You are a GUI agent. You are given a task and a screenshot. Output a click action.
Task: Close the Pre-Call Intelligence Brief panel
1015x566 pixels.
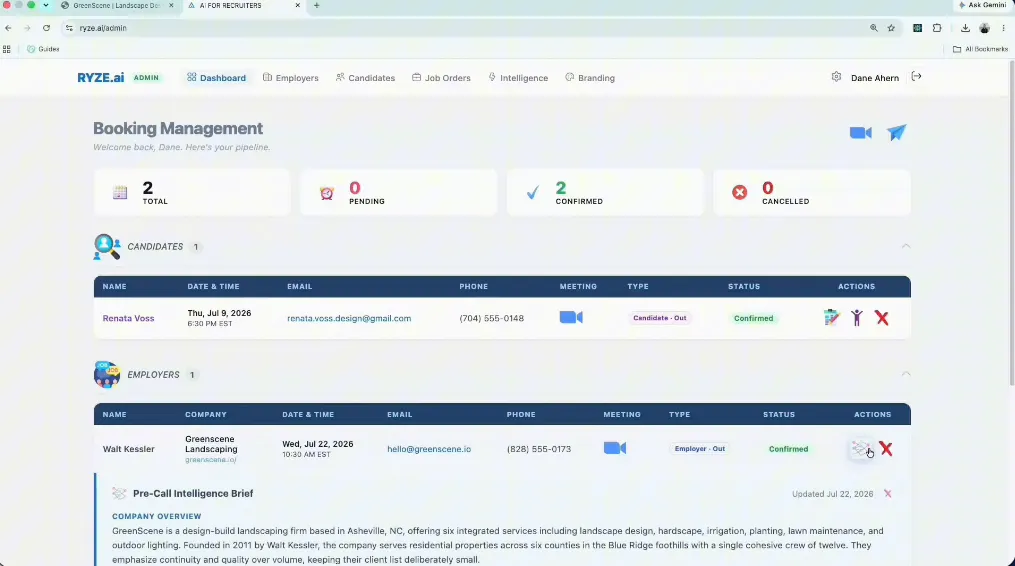click(x=887, y=493)
